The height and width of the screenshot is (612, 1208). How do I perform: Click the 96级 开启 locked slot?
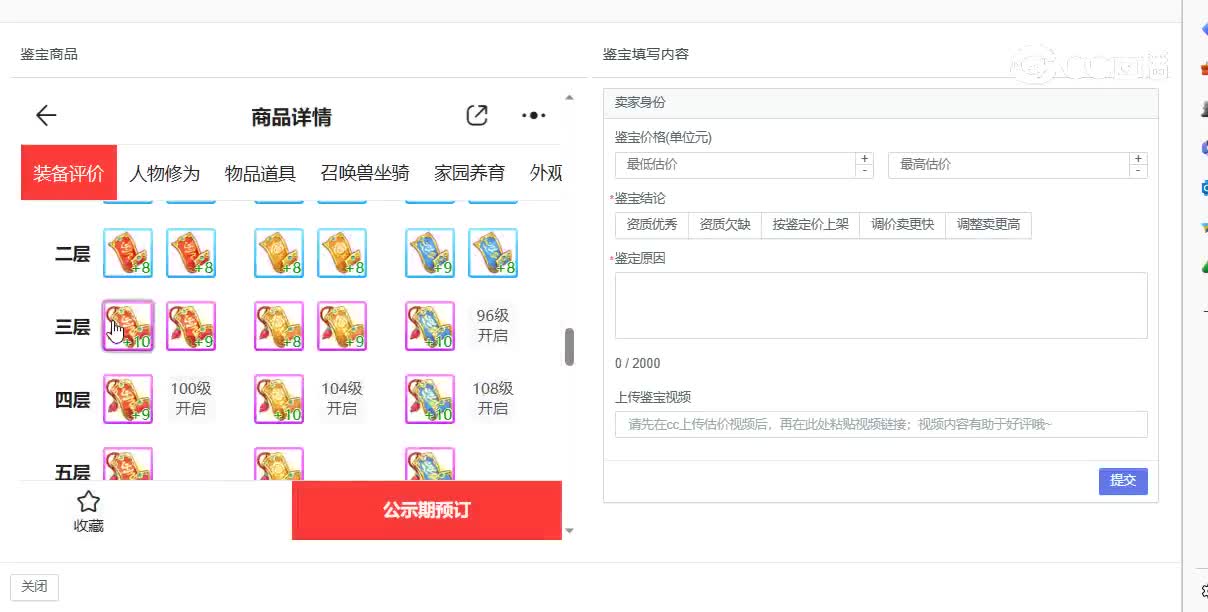pos(493,326)
